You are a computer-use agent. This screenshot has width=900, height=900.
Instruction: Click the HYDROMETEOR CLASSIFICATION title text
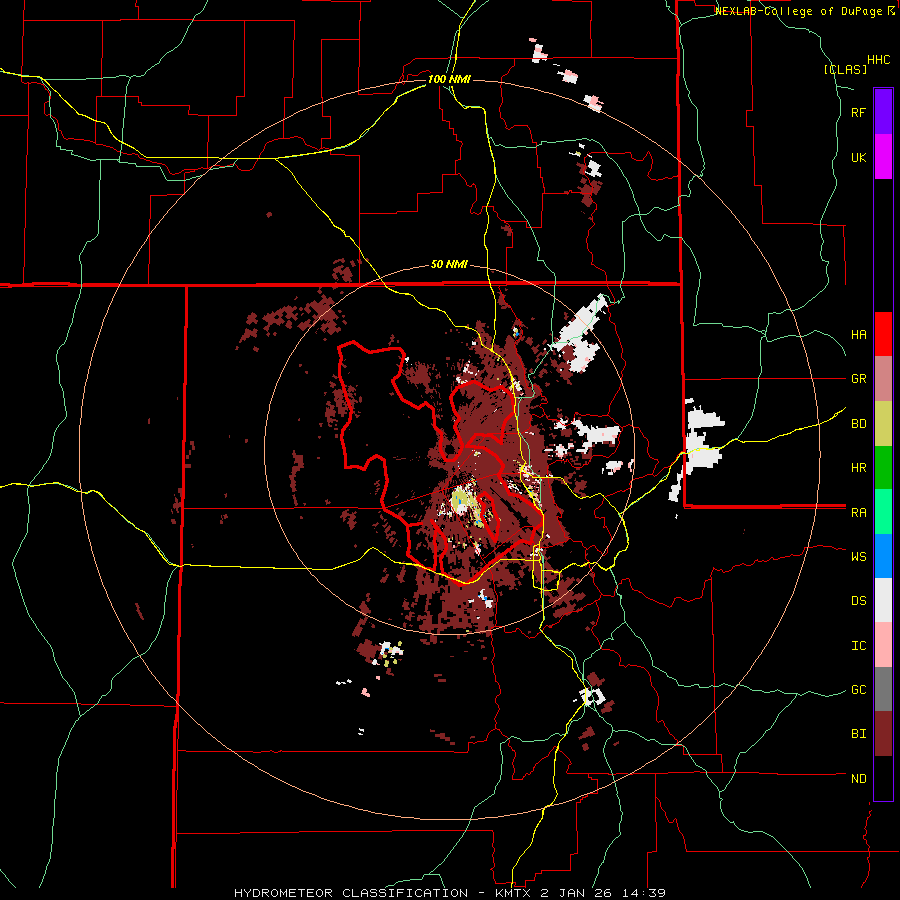[x=351, y=893]
